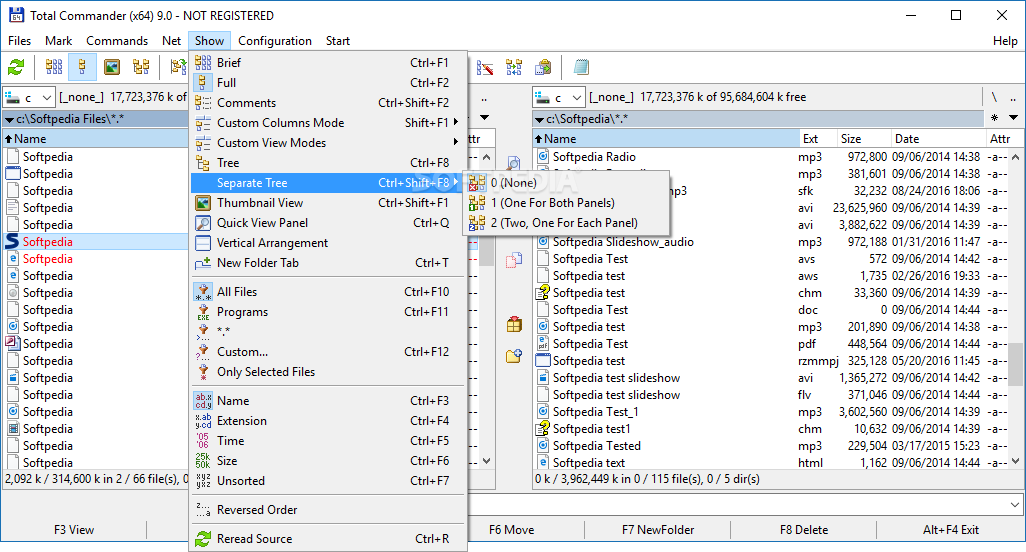1026x552 pixels.
Task: Click the Alt+F4 Exit button
Action: tap(951, 530)
